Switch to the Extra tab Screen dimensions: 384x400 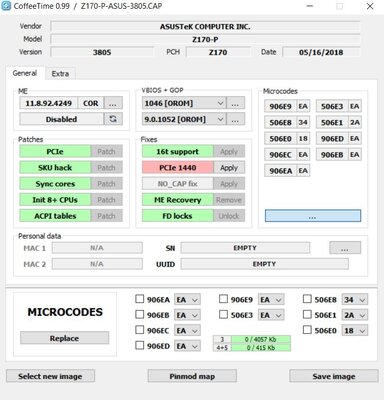point(60,74)
